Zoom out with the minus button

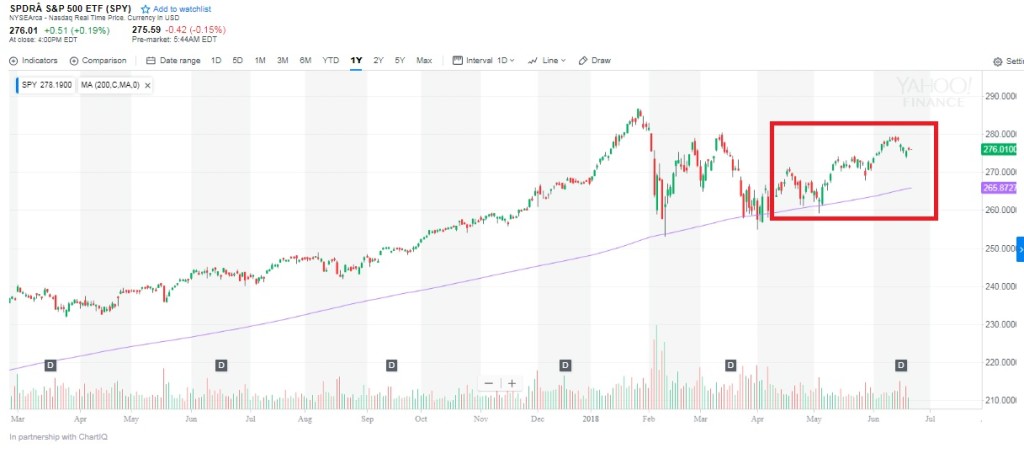point(488,382)
